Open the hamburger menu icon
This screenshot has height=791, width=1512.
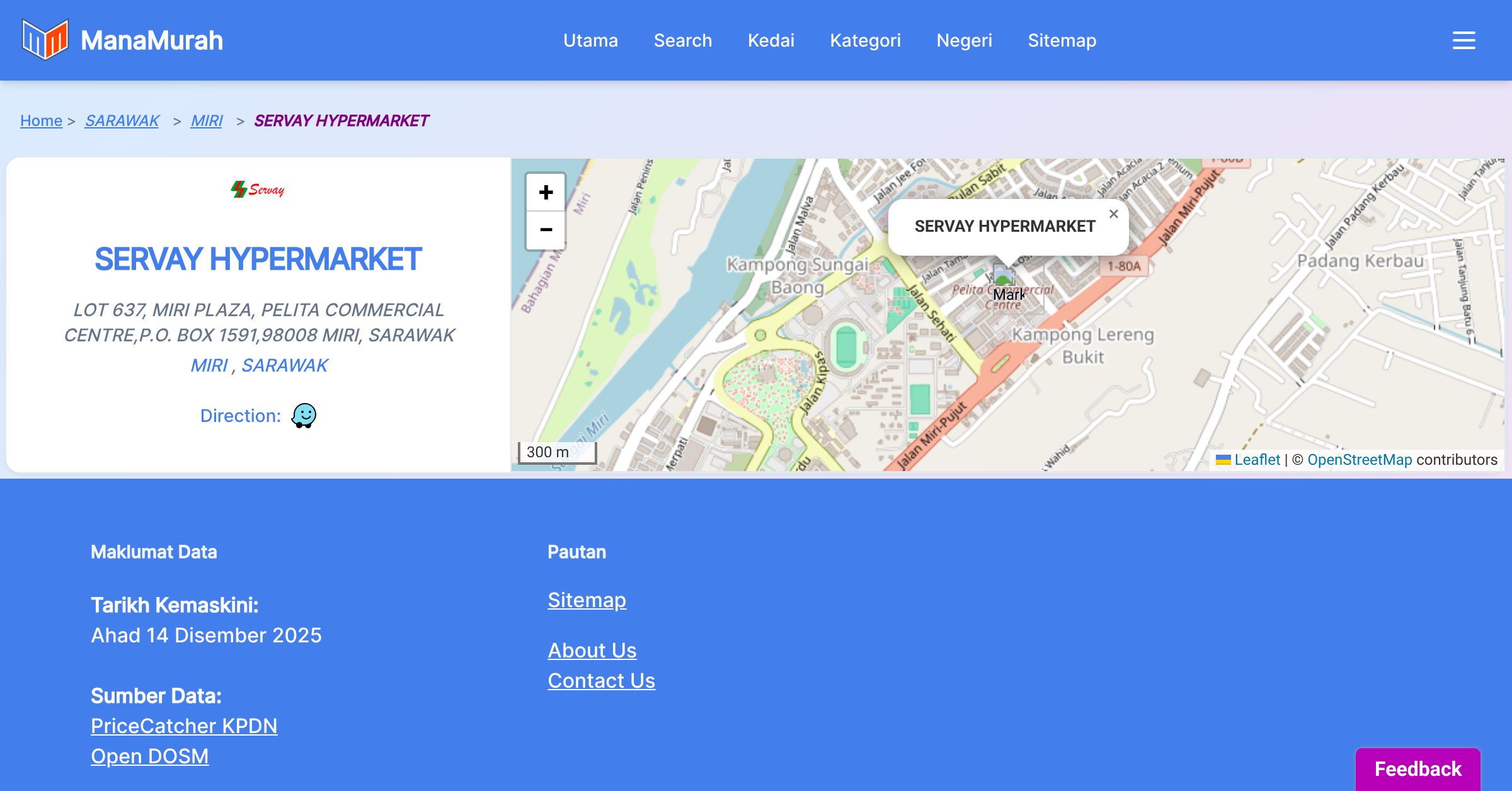[1463, 40]
